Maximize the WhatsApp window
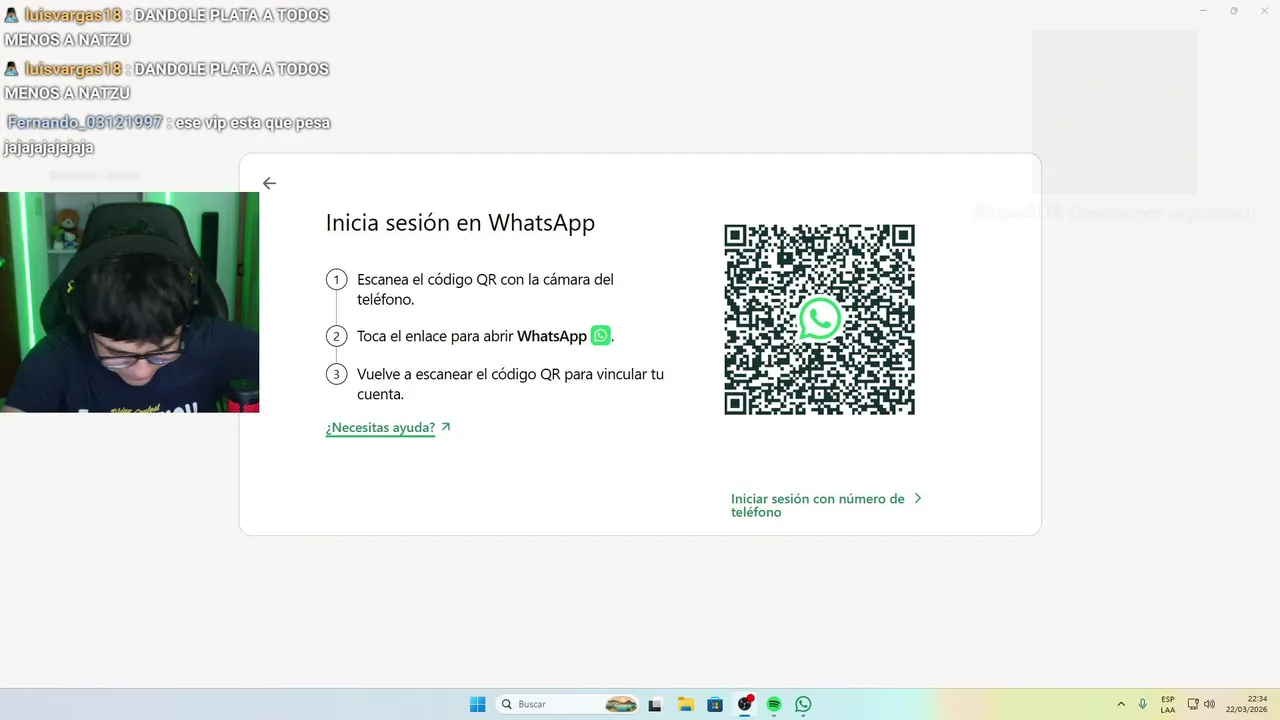The width and height of the screenshot is (1280, 720). click(1233, 10)
